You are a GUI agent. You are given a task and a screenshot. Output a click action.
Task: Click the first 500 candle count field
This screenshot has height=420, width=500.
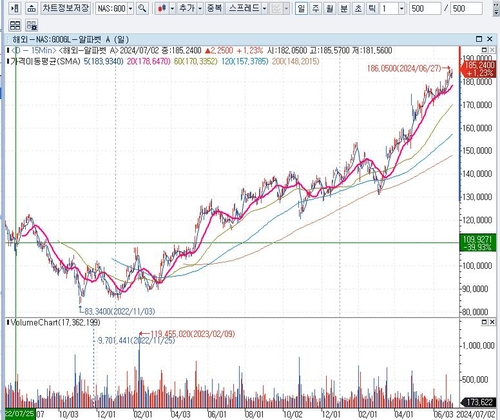[425, 9]
